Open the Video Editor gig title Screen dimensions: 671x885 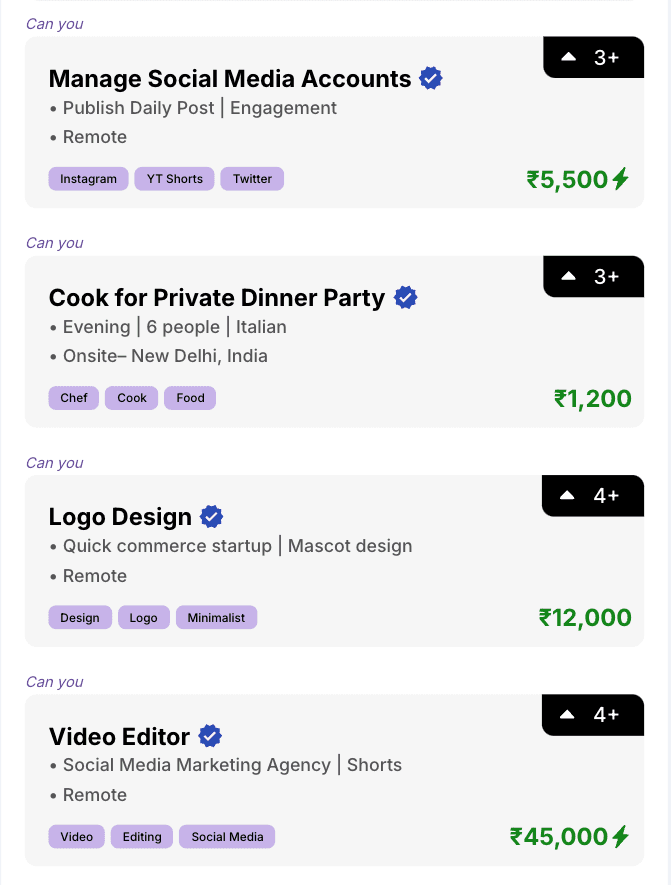(119, 737)
